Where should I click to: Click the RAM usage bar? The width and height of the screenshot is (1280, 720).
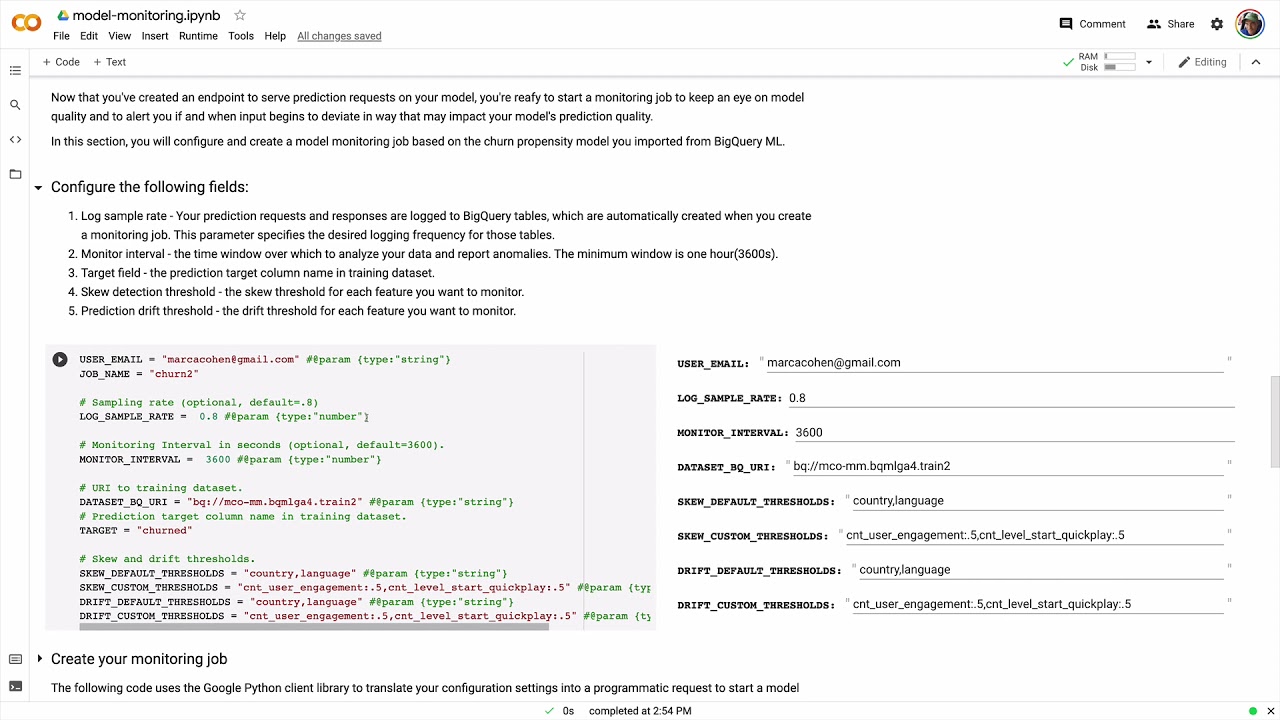[1119, 57]
